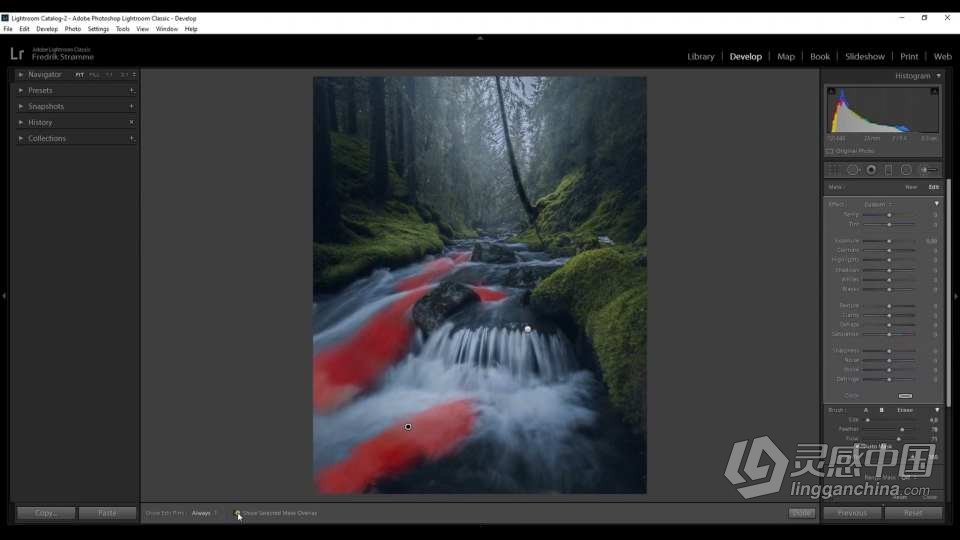The width and height of the screenshot is (960, 540).
Task: Click the Reset button at bottom right
Action: [x=913, y=513]
